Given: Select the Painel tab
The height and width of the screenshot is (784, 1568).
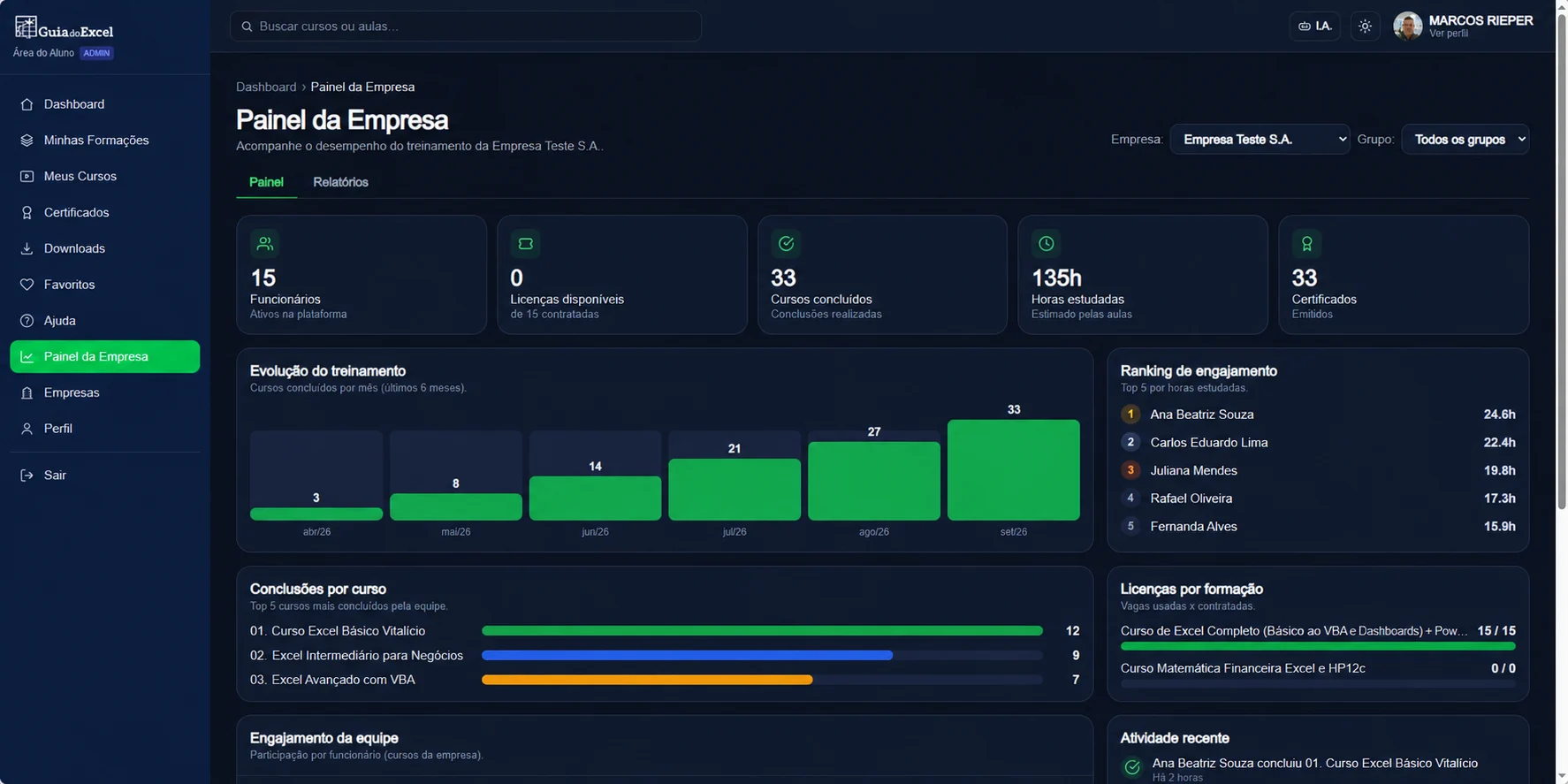Looking at the screenshot, I should [x=266, y=182].
